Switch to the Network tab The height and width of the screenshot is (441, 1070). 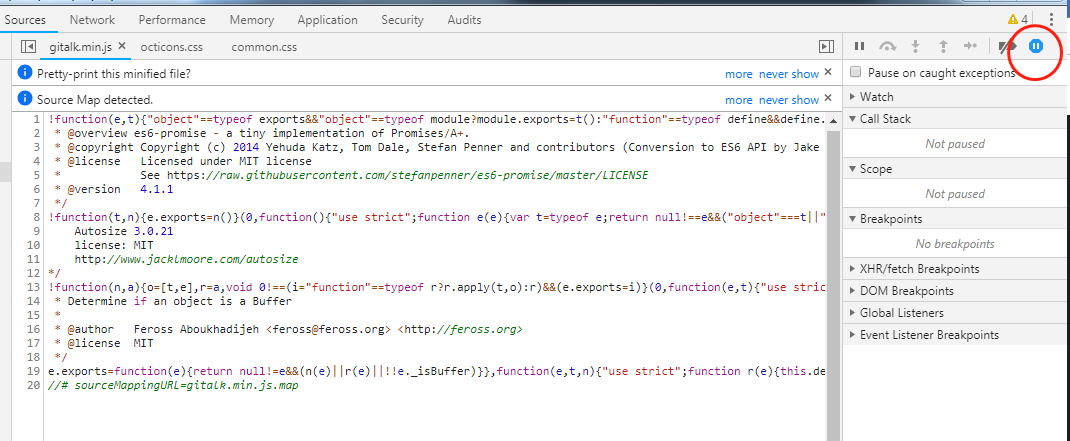point(91,20)
